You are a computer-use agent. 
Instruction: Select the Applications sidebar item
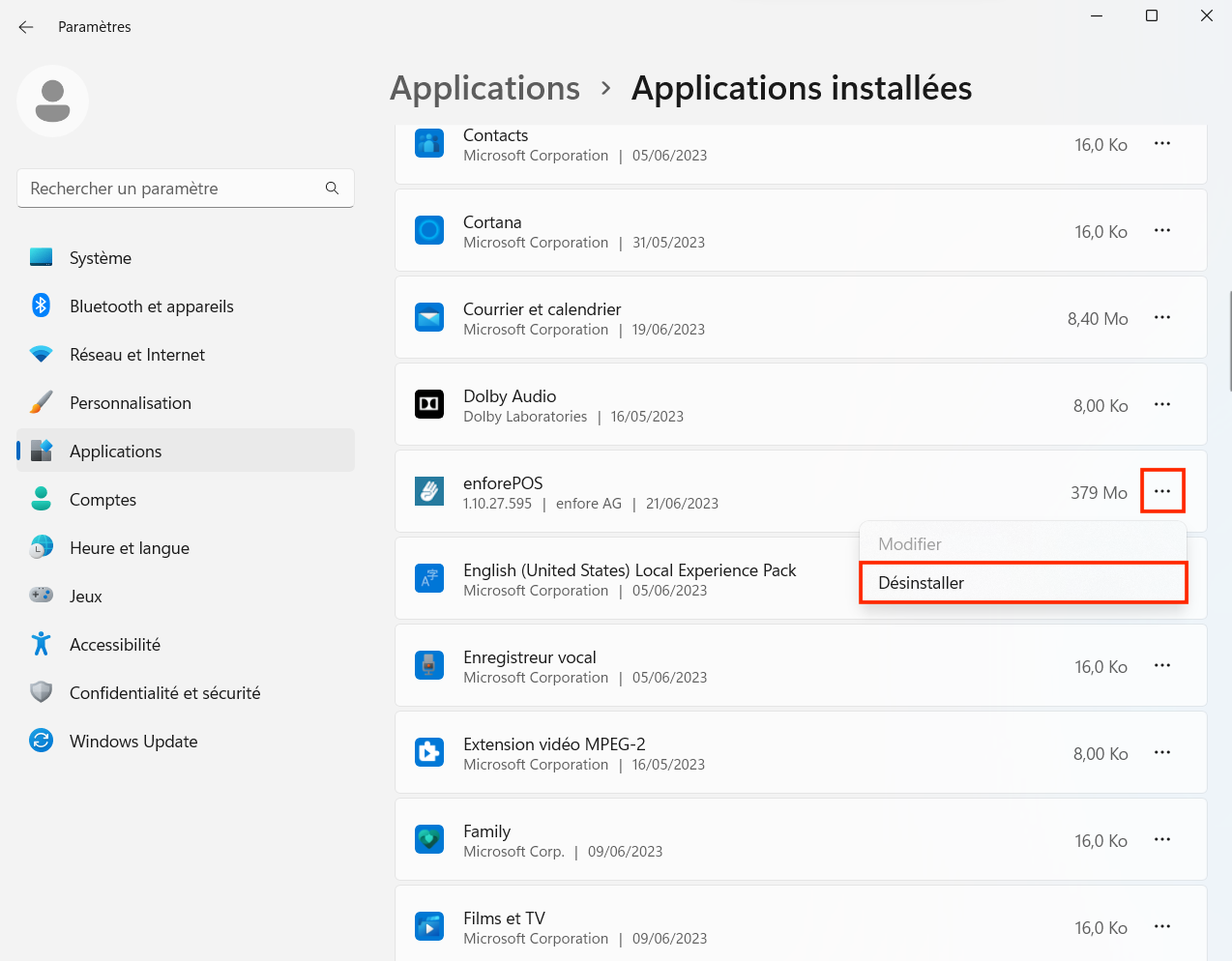[x=186, y=451]
